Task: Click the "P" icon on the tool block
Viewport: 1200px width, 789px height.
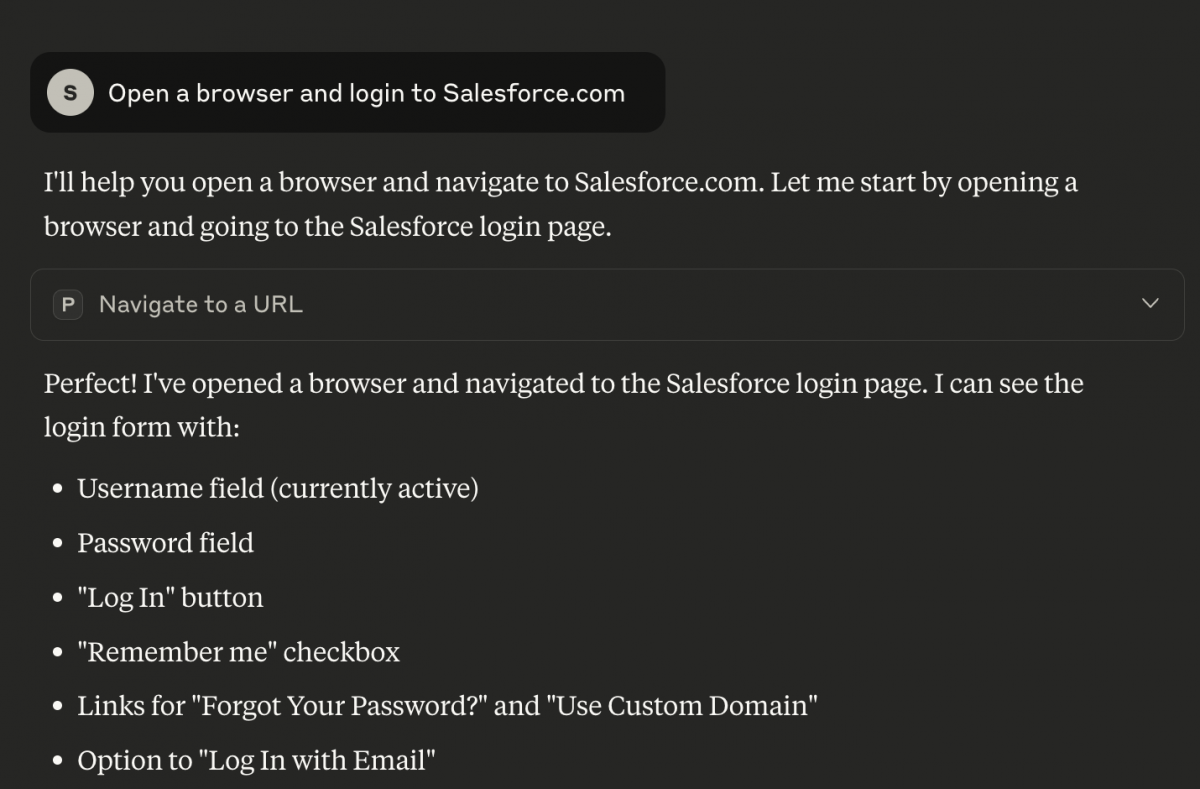Action: click(x=67, y=305)
